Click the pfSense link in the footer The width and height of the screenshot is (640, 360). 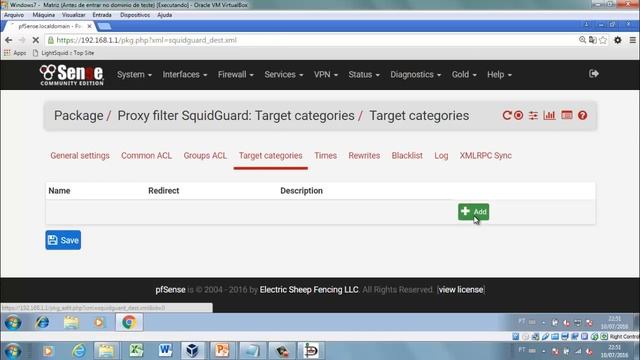pos(170,290)
